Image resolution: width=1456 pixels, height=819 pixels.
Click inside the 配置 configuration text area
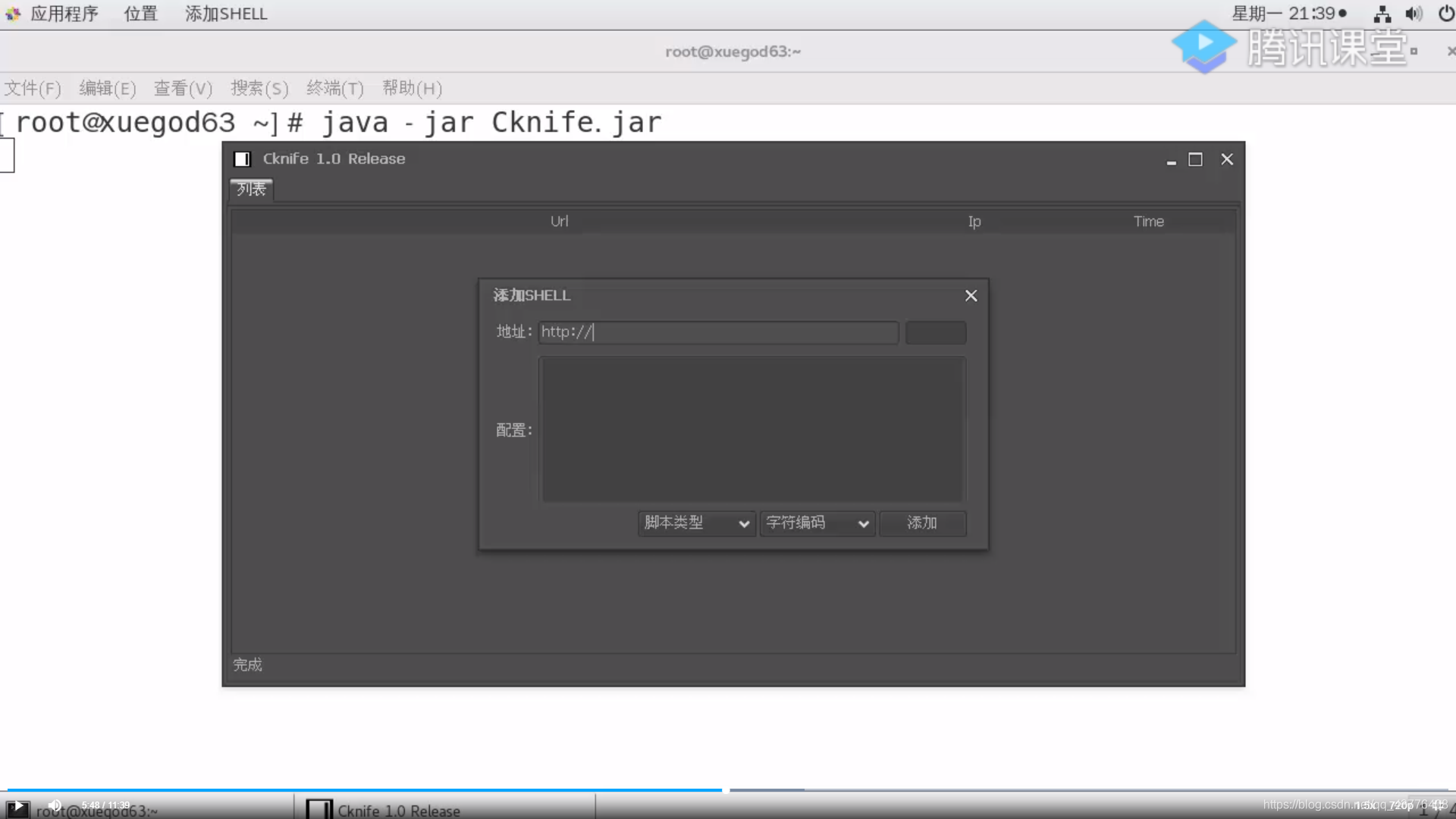pyautogui.click(x=752, y=429)
